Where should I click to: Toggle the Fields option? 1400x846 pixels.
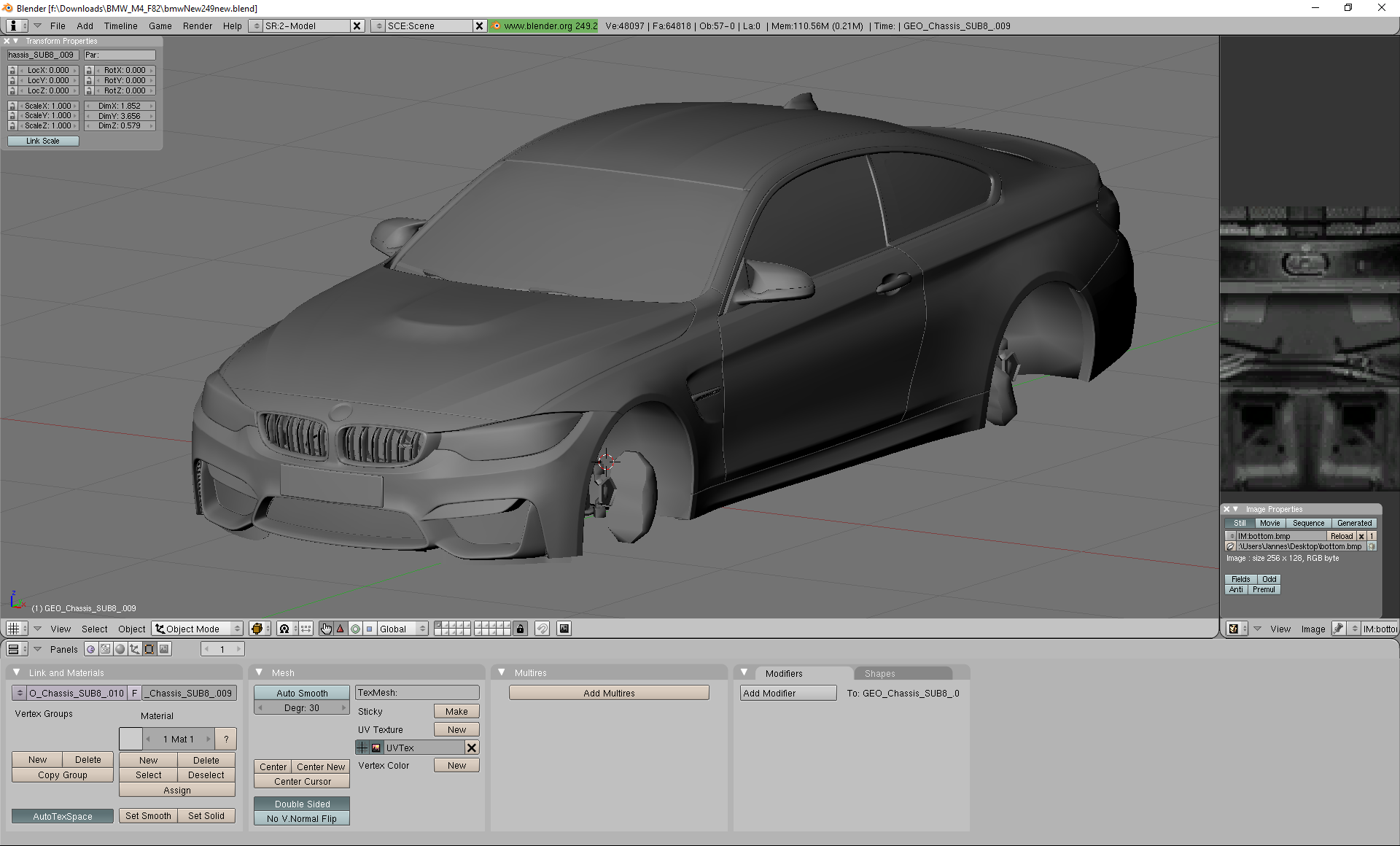pyautogui.click(x=1241, y=579)
